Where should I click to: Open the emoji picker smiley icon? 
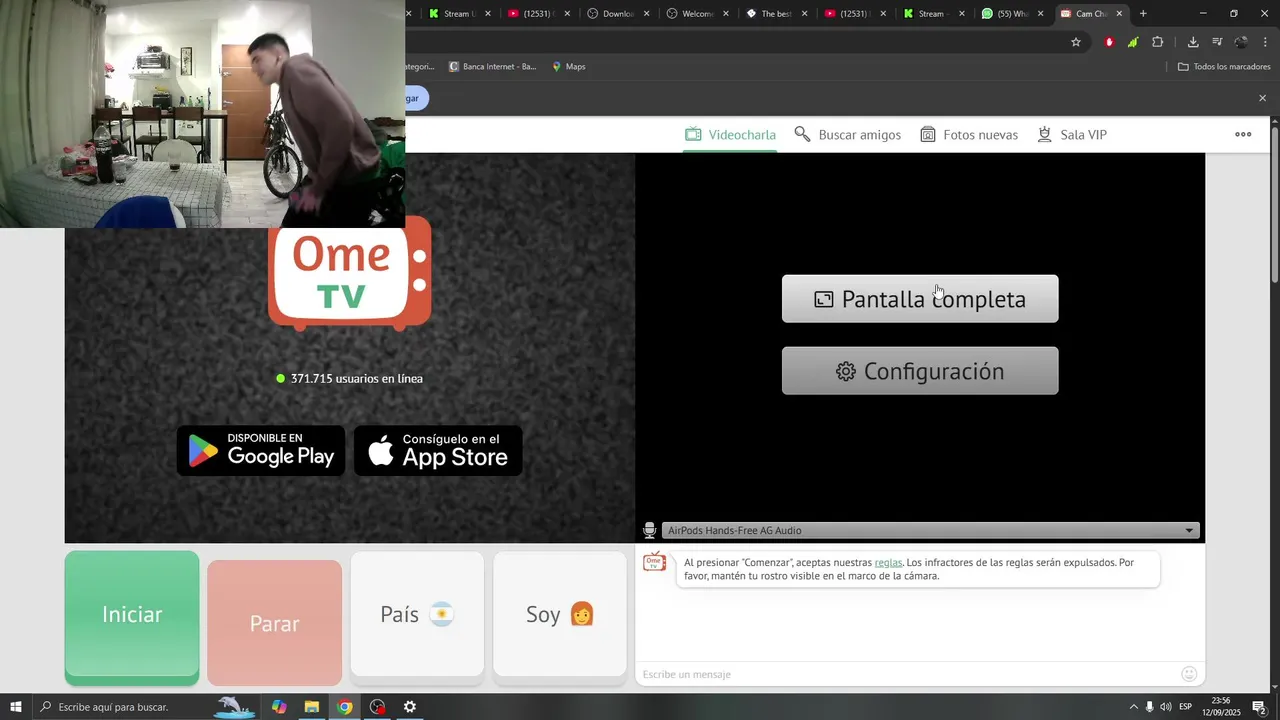1189,674
